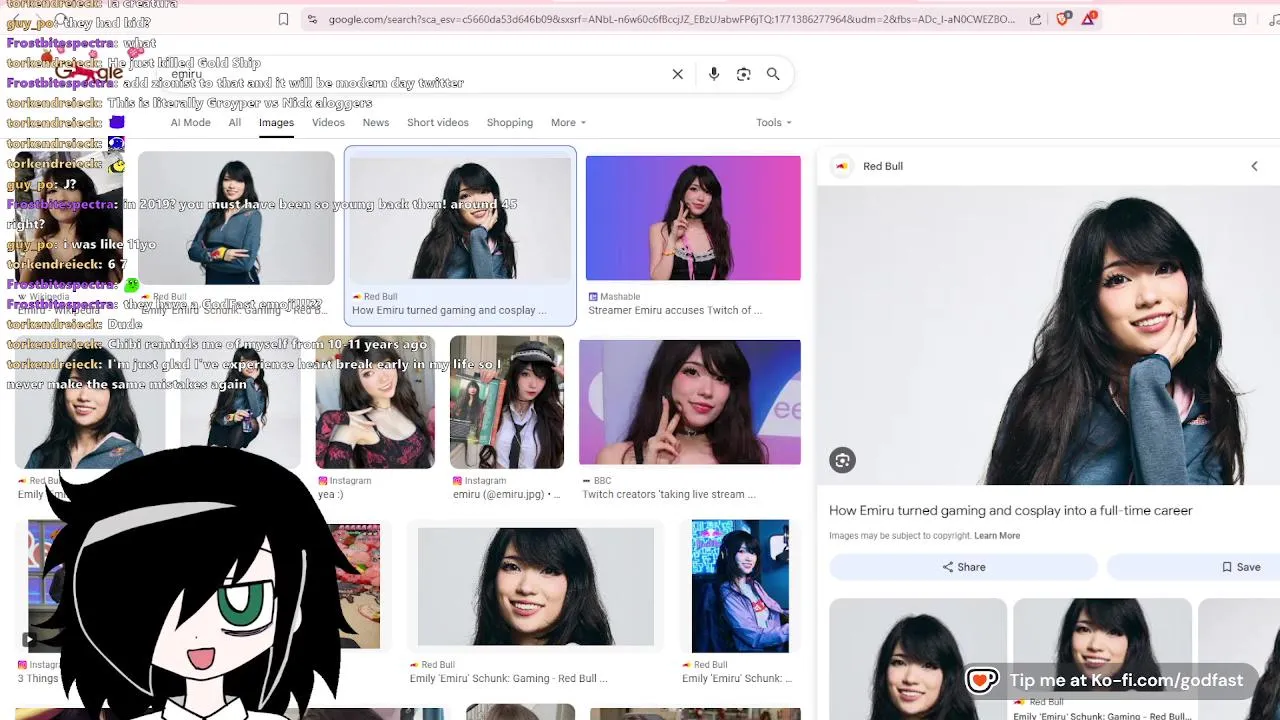Open the Tools dropdown

click(773, 123)
